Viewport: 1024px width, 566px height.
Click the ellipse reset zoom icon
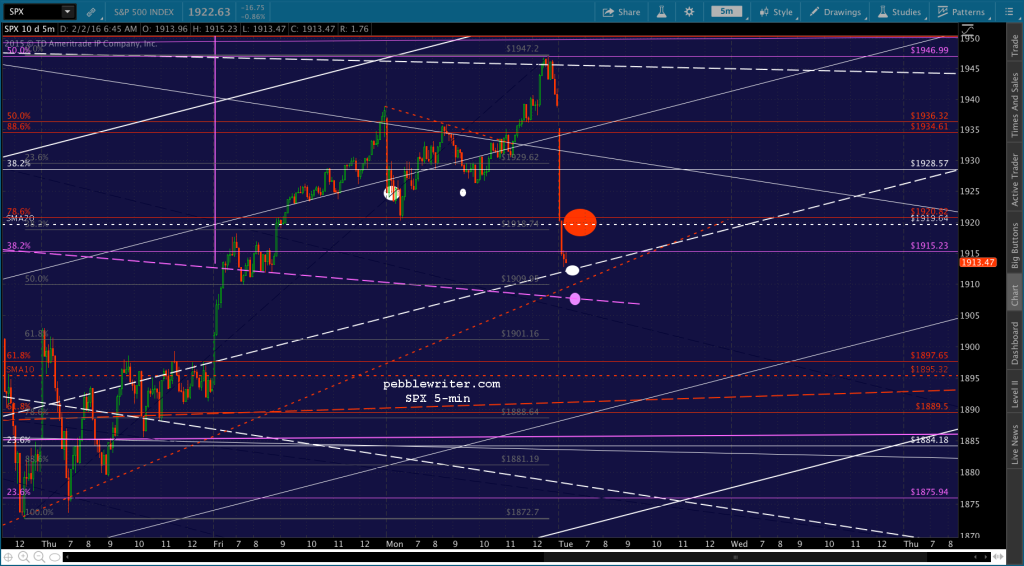click(x=53, y=557)
